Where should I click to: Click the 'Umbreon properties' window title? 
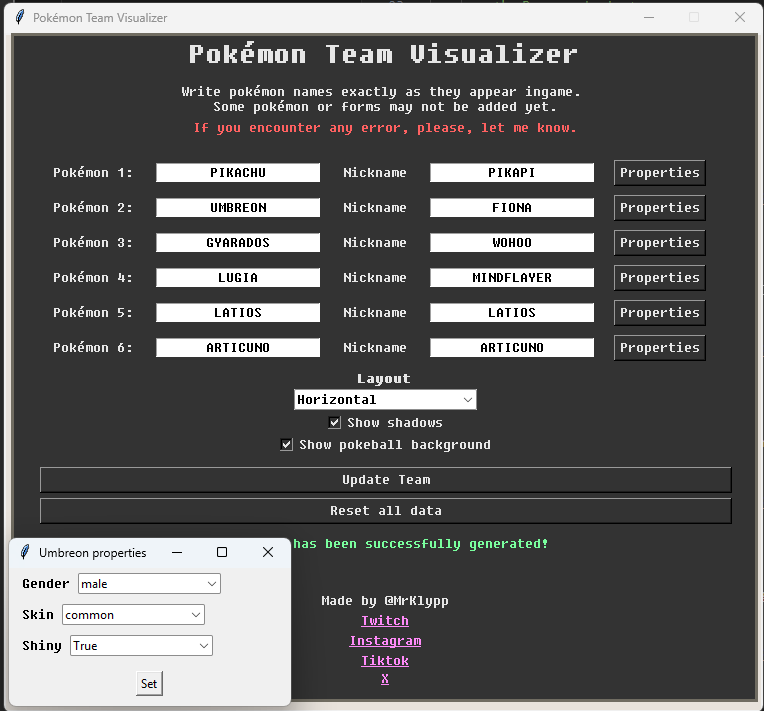[93, 553]
